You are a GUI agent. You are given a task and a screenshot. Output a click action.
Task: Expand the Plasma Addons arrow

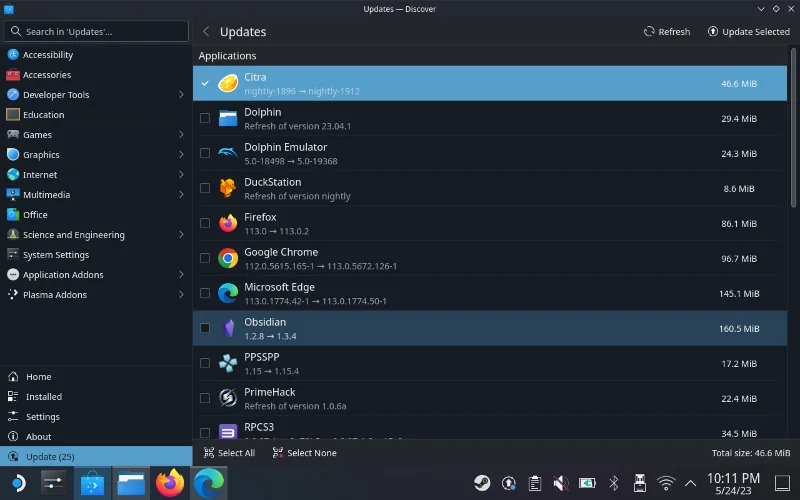coord(181,294)
